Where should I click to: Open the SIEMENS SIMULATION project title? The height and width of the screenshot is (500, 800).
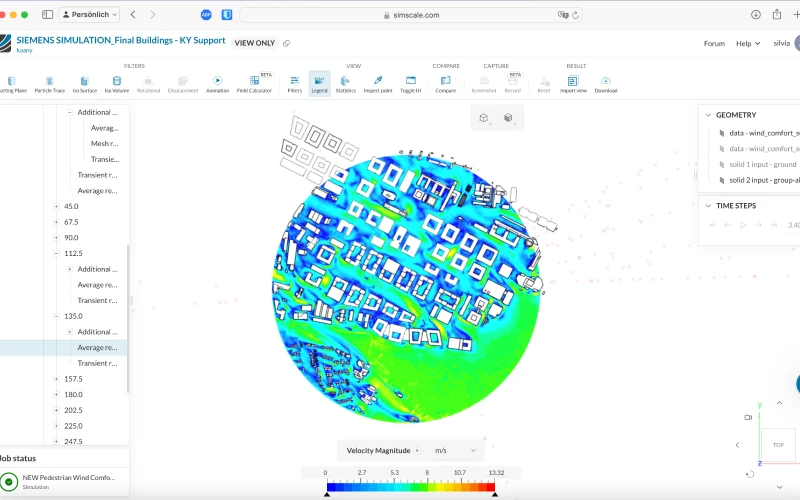120,40
